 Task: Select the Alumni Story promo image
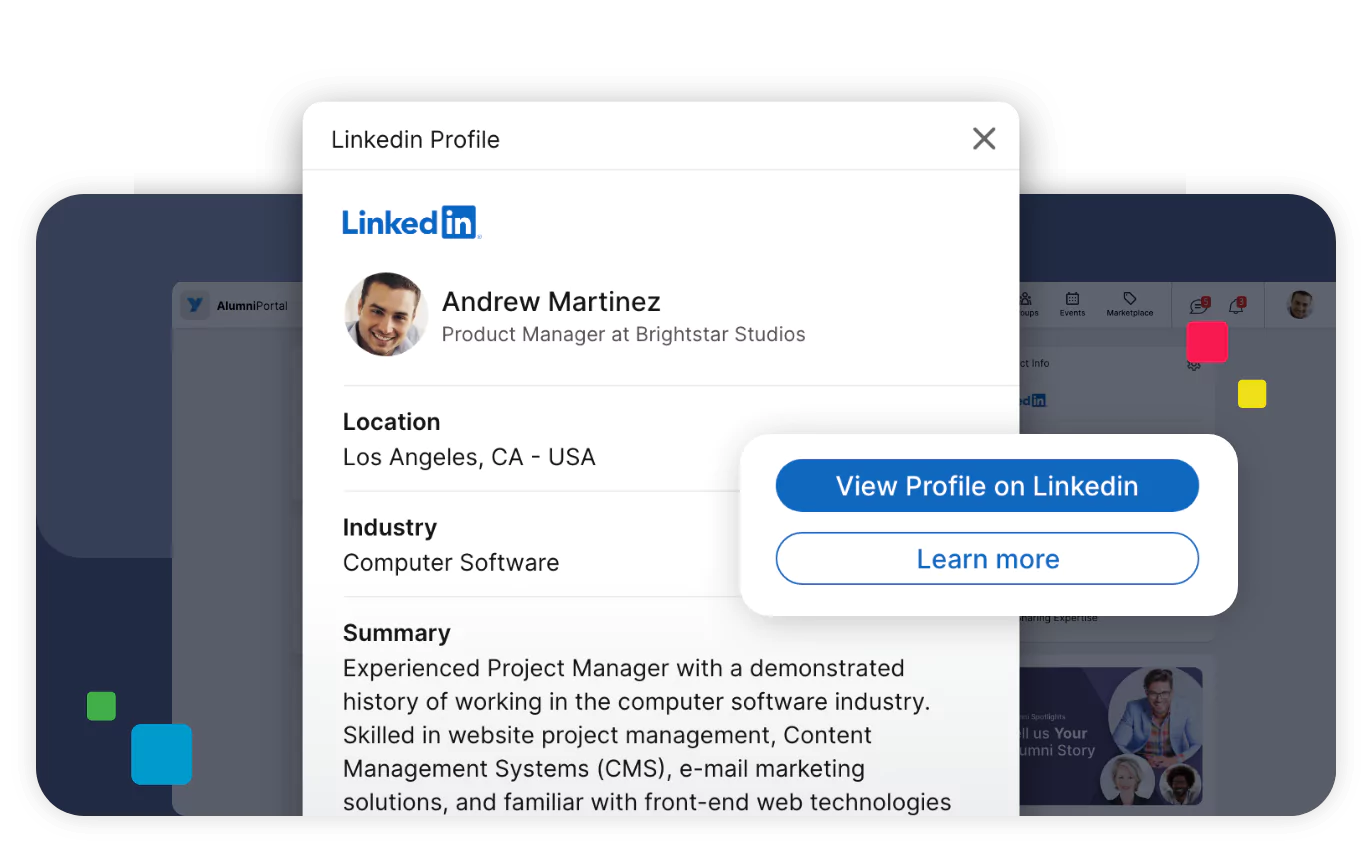tap(1110, 735)
